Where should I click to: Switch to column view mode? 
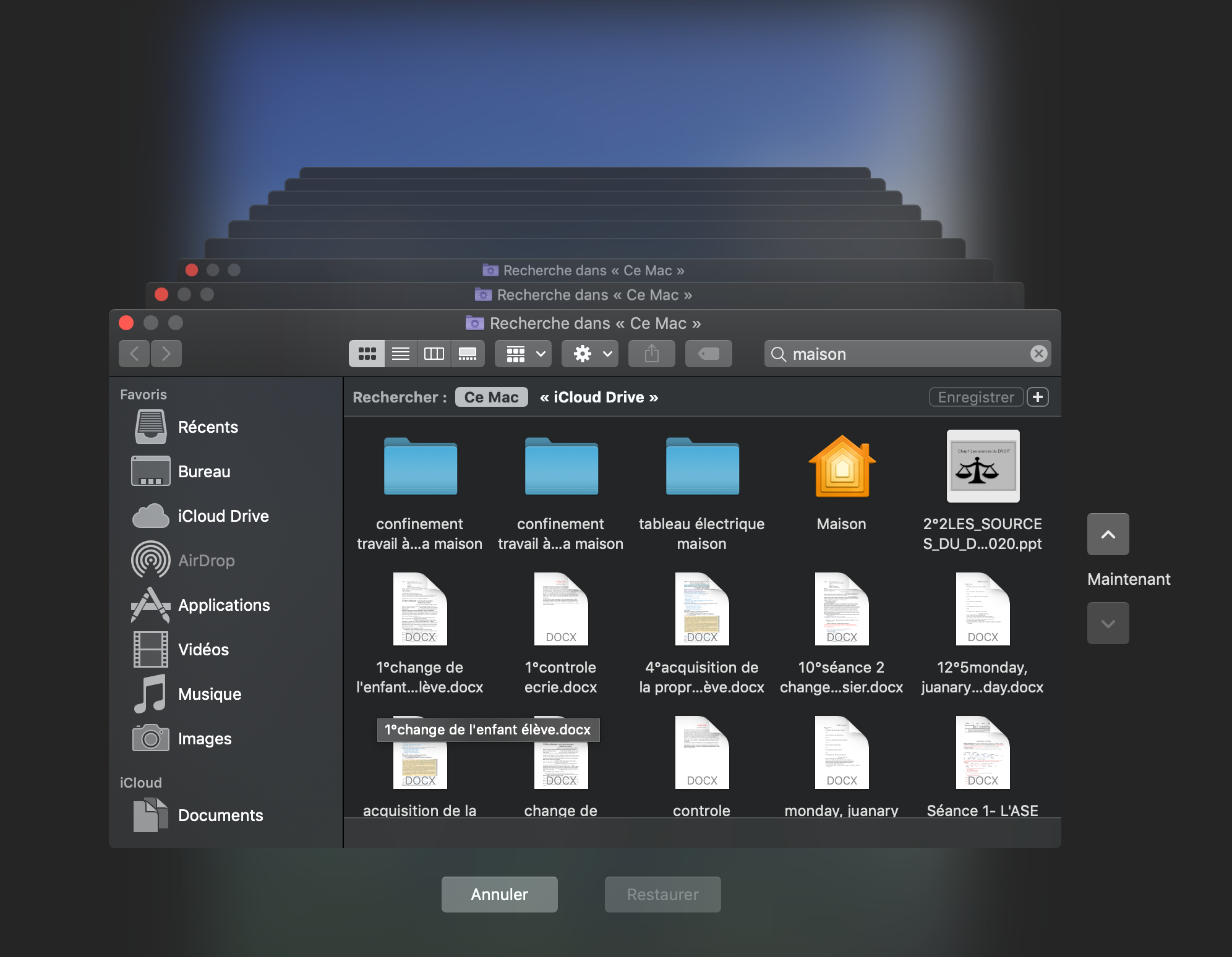[434, 354]
